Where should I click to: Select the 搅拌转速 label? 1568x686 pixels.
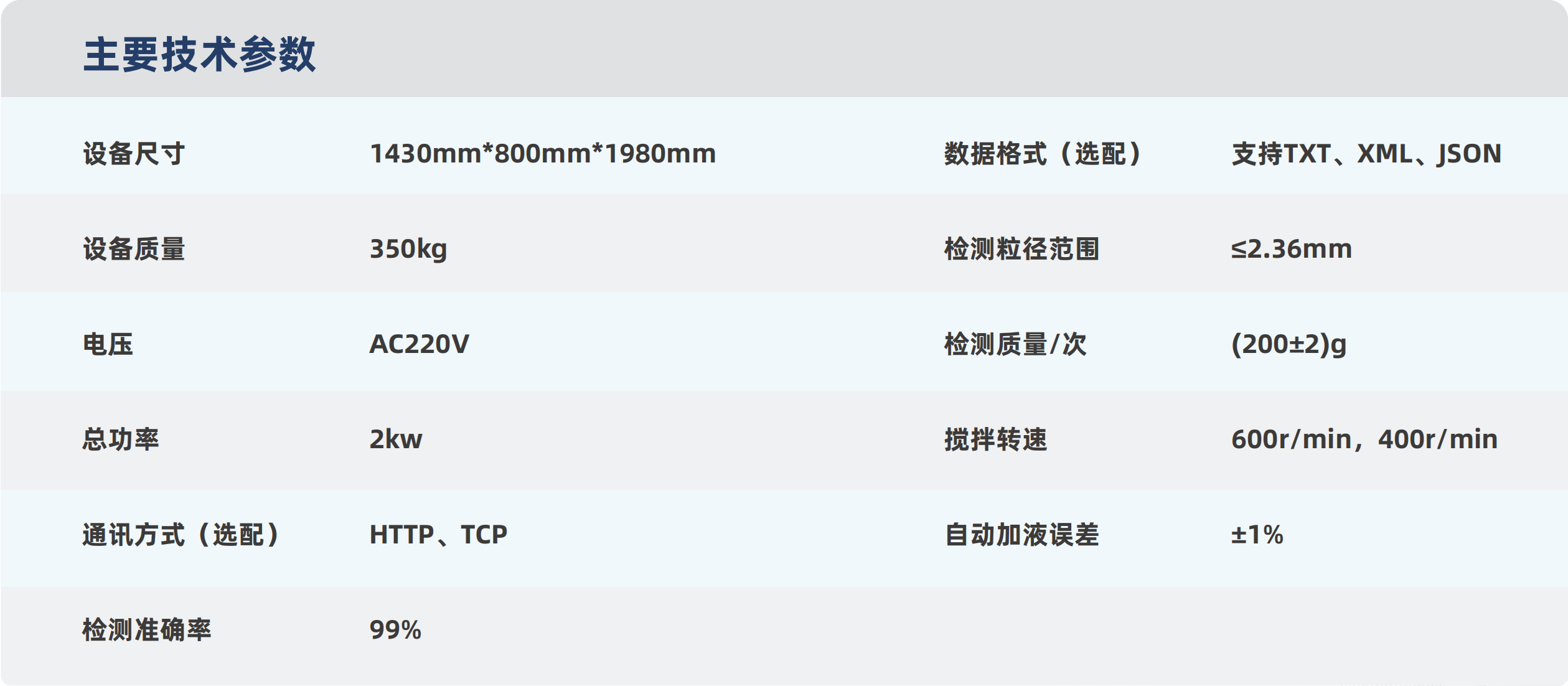996,439
